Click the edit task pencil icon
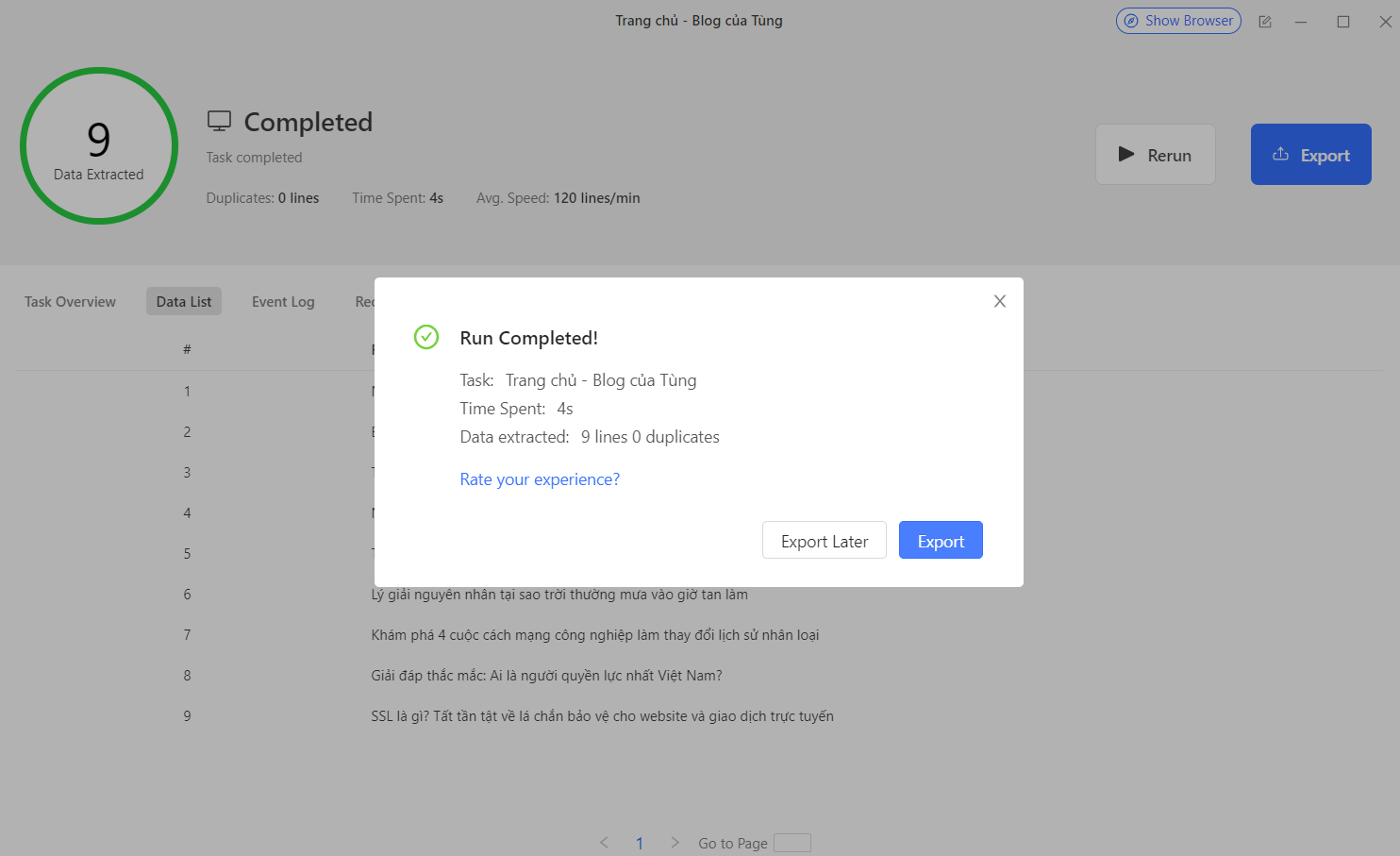 click(1265, 22)
